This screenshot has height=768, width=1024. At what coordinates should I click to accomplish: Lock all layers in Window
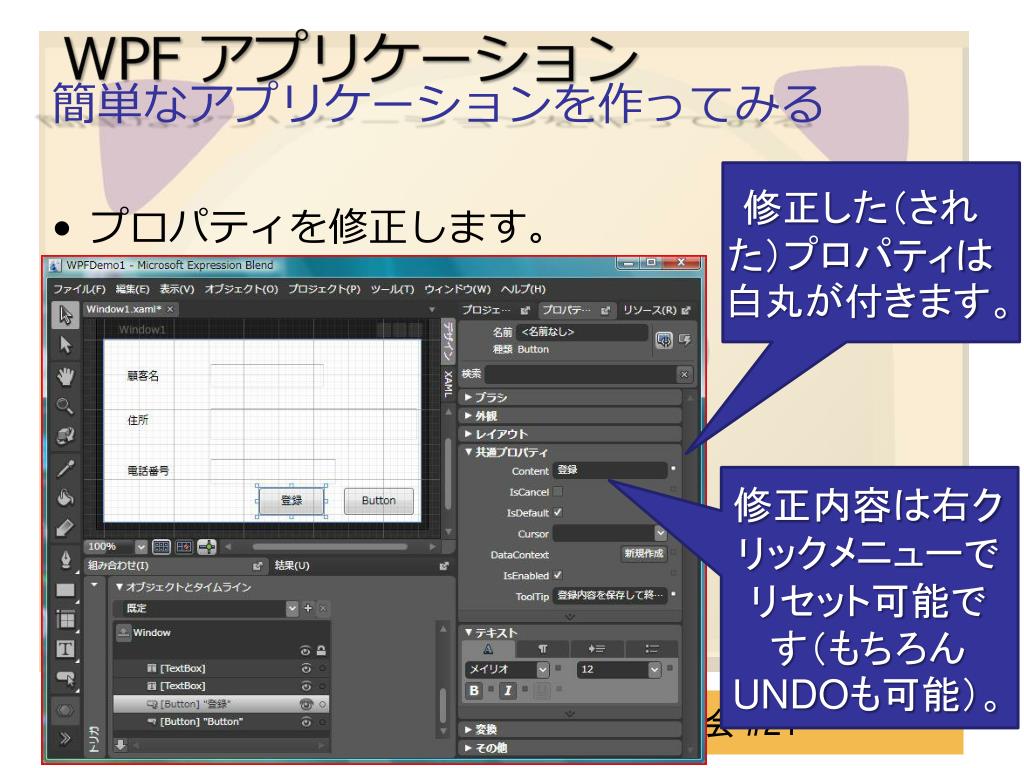(x=321, y=650)
